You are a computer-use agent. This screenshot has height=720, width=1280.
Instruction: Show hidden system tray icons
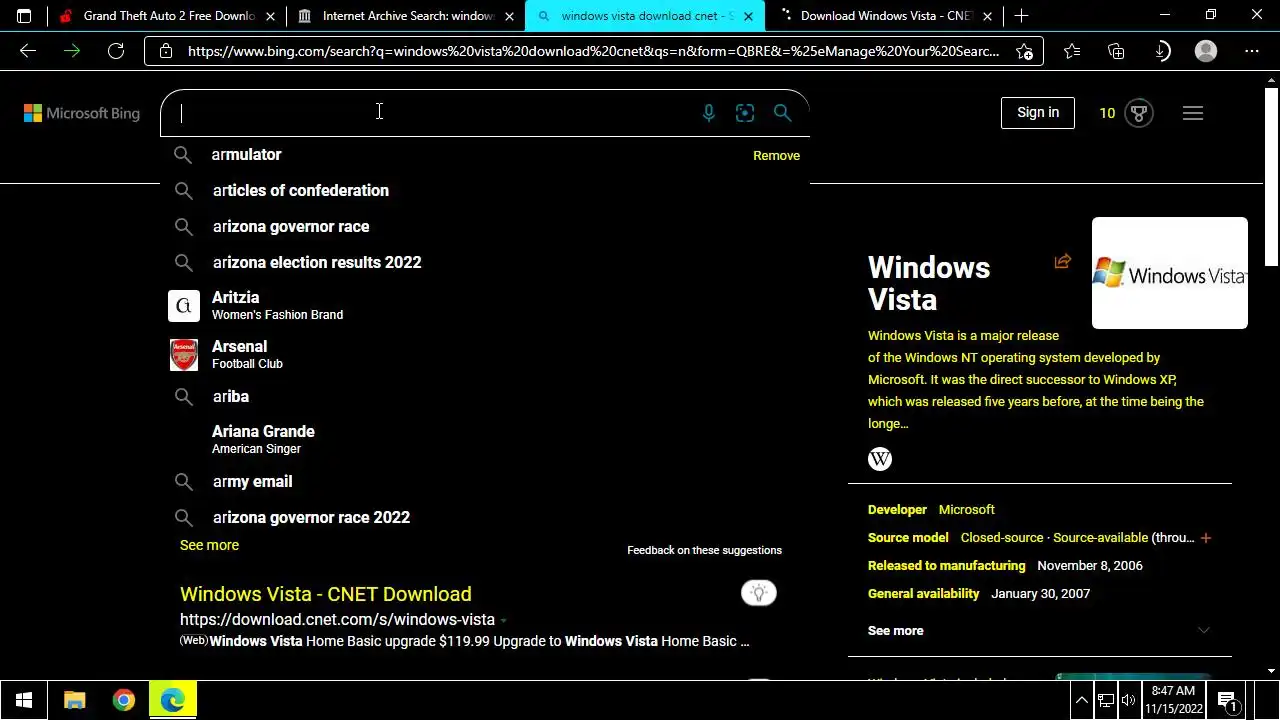[1082, 700]
